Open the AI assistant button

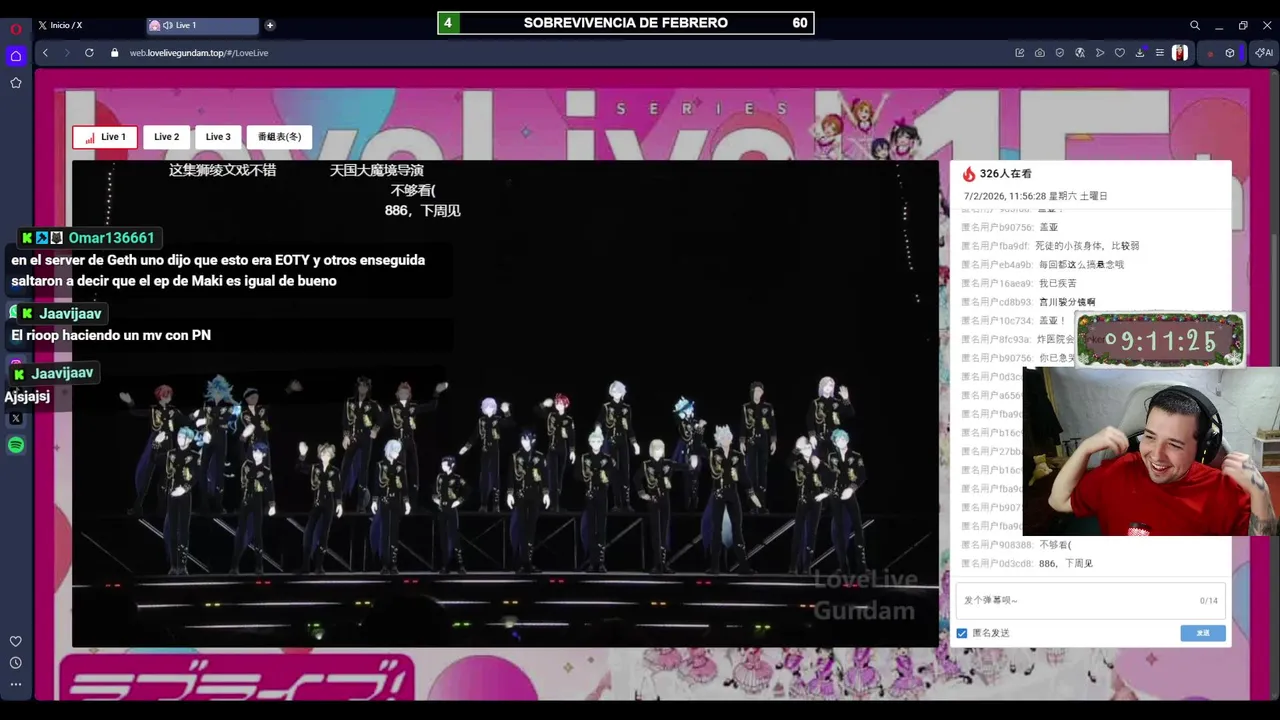tap(1263, 53)
